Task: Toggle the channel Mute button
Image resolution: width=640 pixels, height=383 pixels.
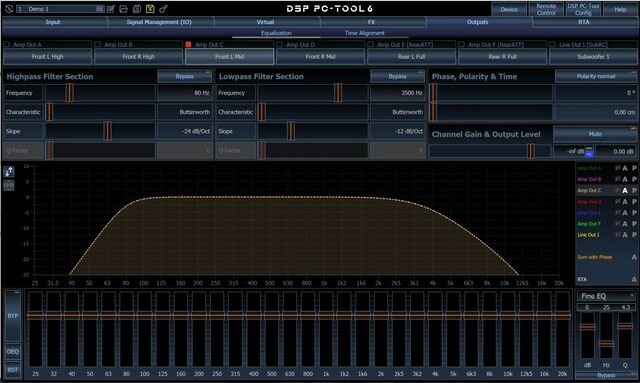Action: point(595,134)
